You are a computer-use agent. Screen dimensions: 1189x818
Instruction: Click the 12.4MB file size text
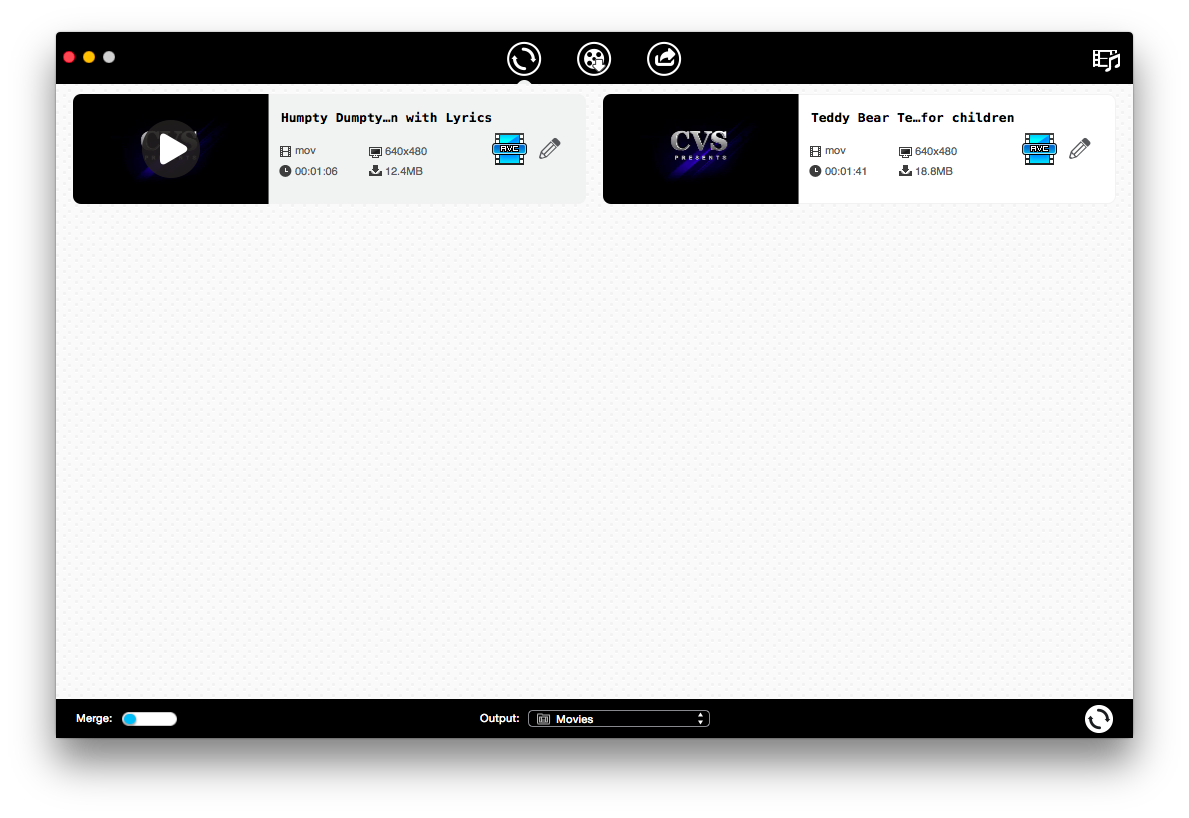point(403,171)
